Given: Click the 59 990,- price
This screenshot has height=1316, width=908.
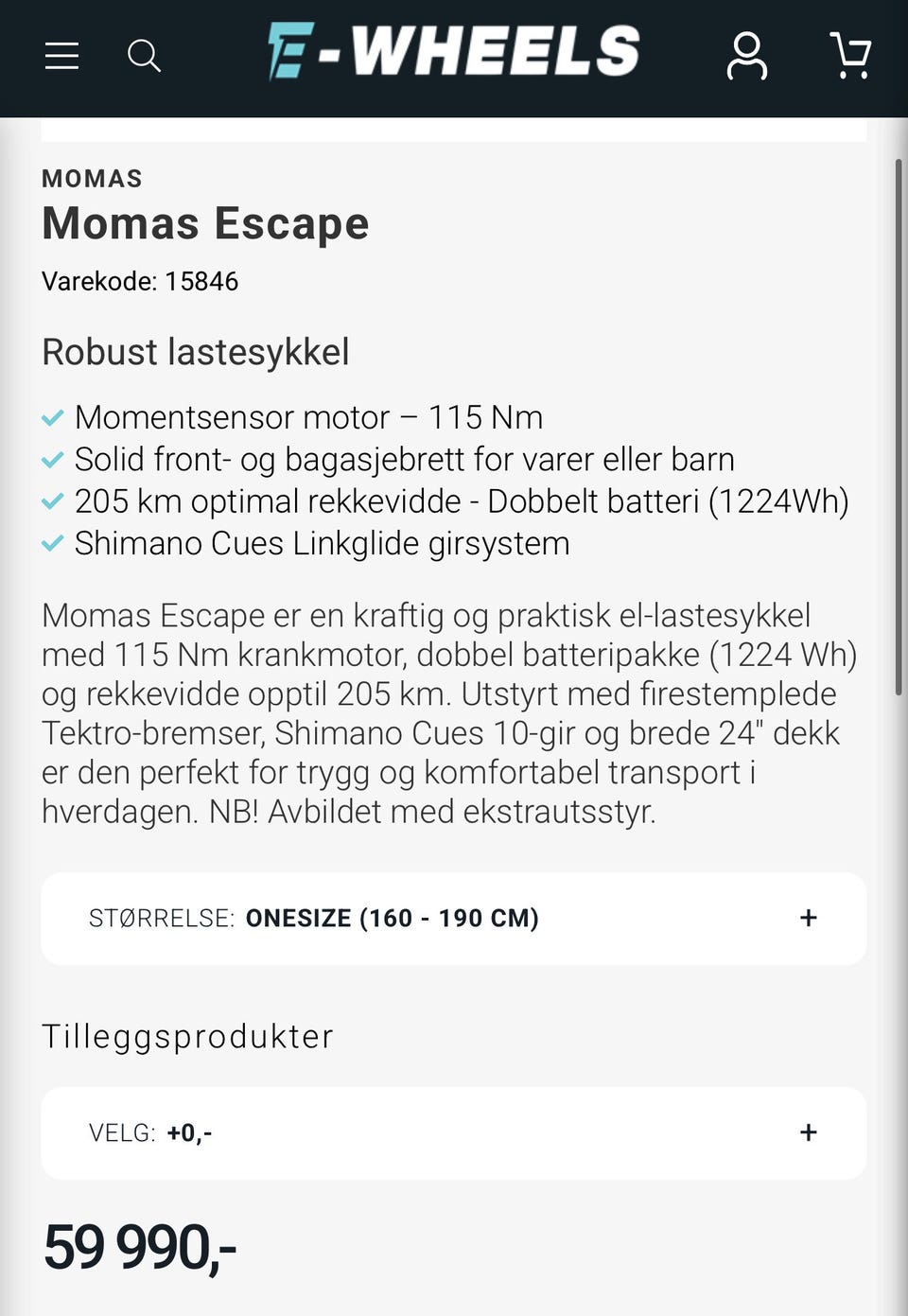Looking at the screenshot, I should tap(139, 1247).
